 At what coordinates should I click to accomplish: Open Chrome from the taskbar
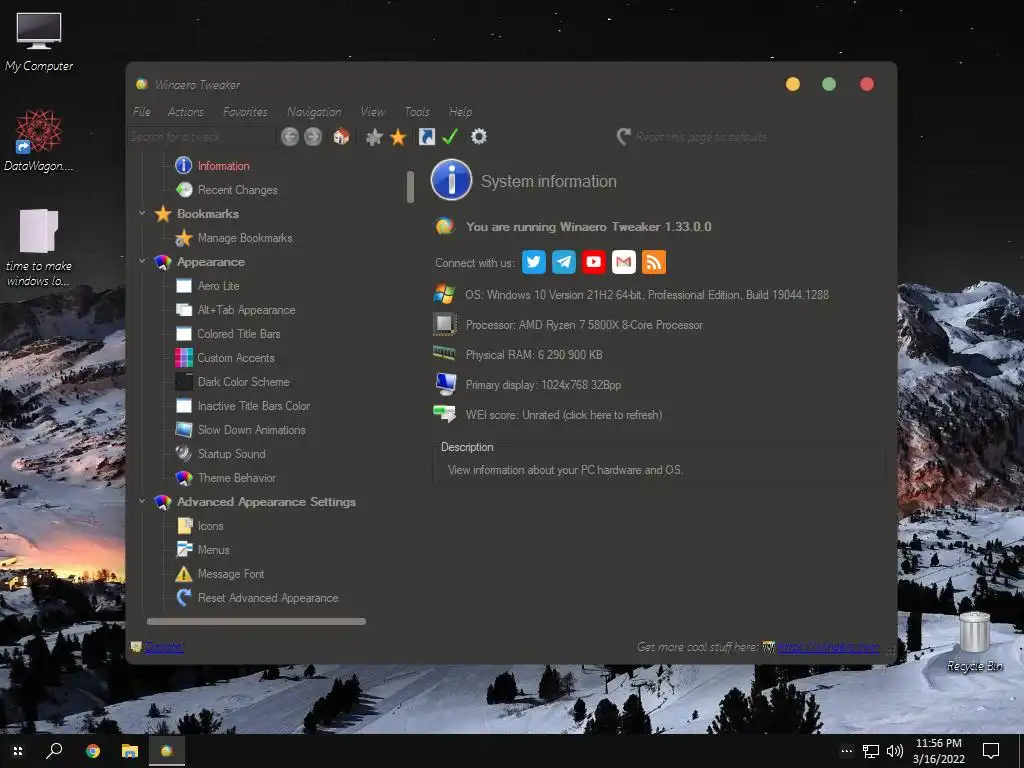pyautogui.click(x=93, y=751)
